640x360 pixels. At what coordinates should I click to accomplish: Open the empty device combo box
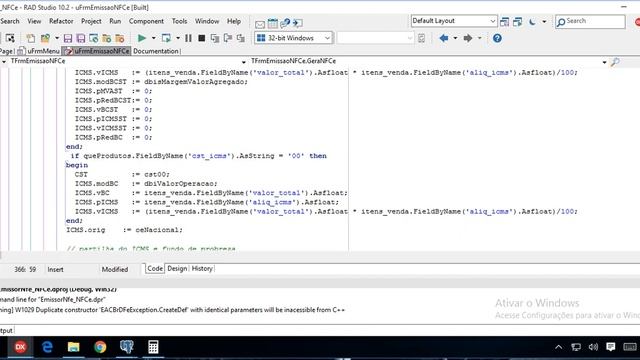coord(376,38)
